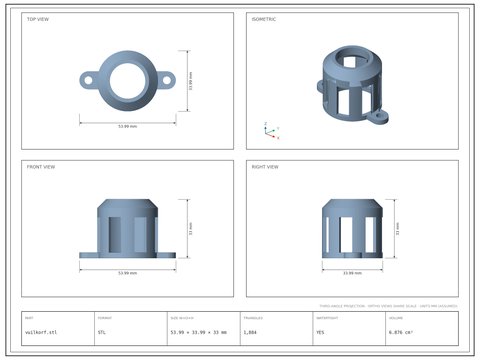Select the 33.99 mm width dimension in right view
This screenshot has height=360, width=480.
(x=352, y=270)
